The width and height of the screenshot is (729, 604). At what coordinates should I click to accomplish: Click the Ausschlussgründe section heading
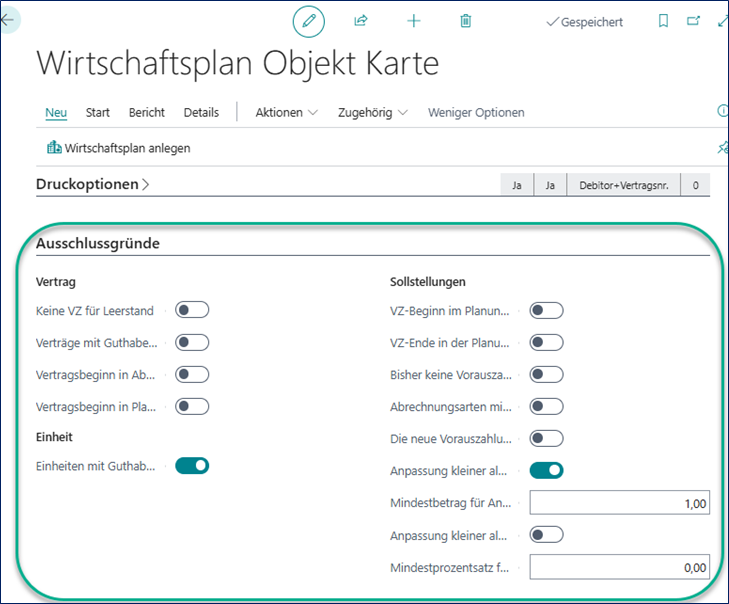tap(98, 243)
